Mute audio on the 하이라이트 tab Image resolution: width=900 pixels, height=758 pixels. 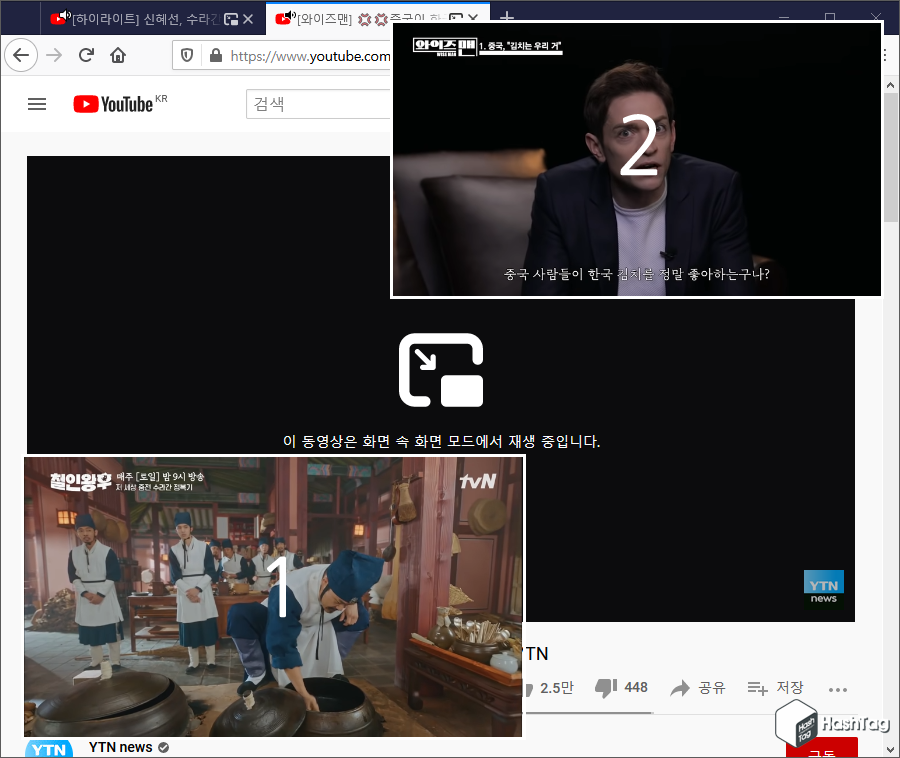62,16
